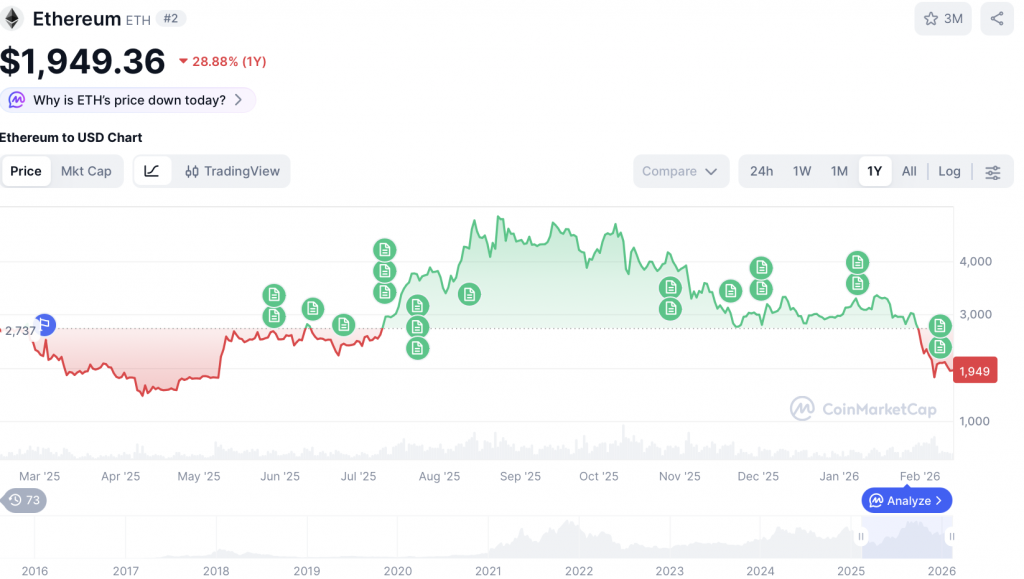Select the Price view toggle

tap(26, 171)
